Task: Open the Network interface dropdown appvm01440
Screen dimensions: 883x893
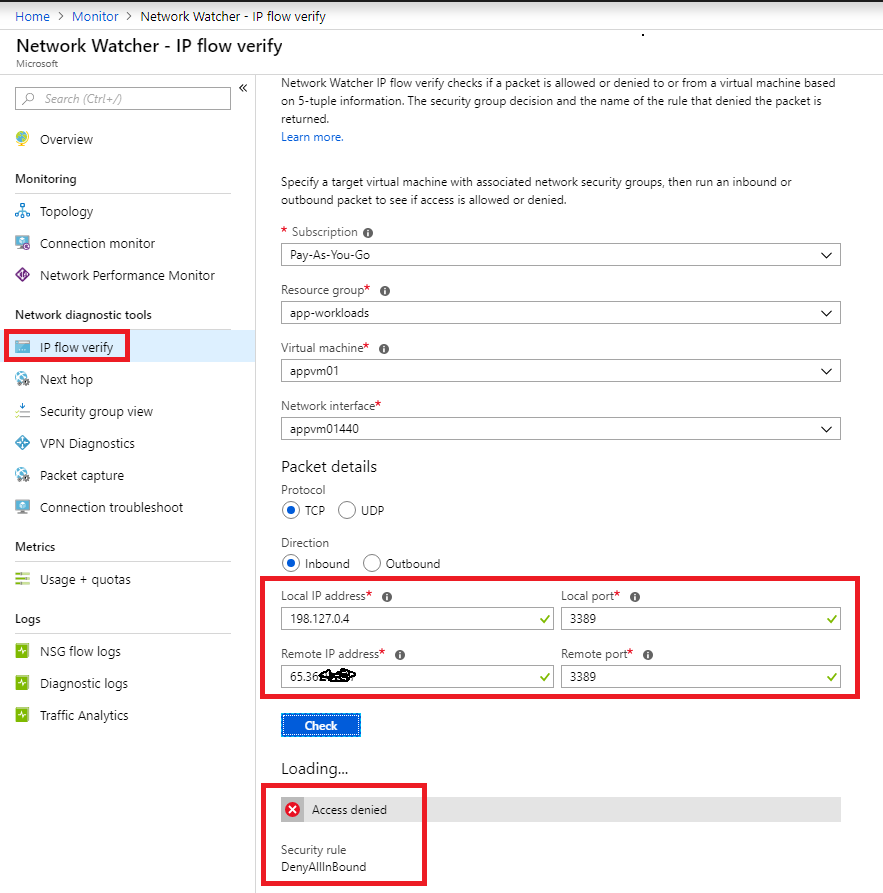Action: tap(561, 429)
